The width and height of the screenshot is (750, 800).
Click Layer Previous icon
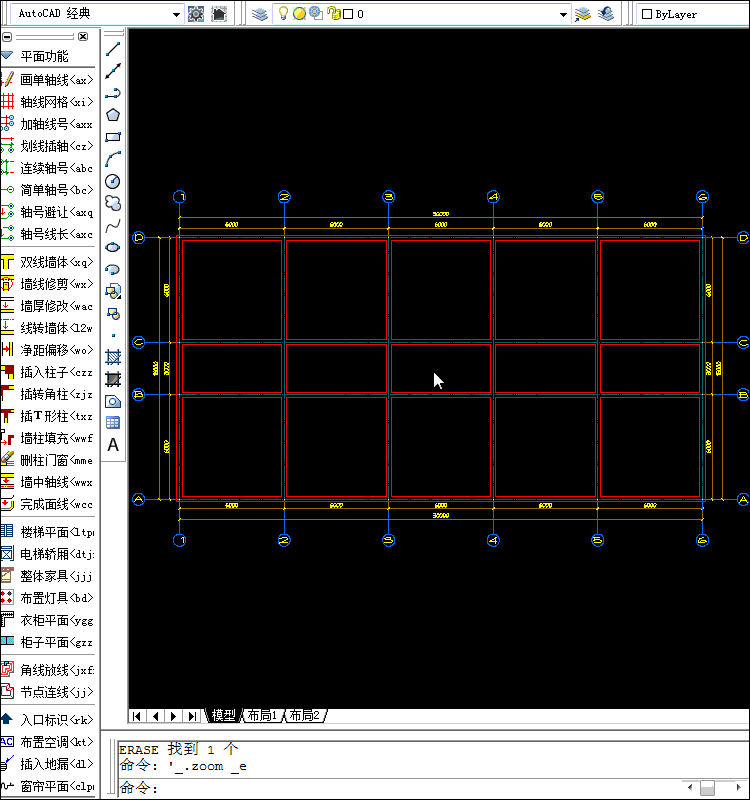point(606,14)
